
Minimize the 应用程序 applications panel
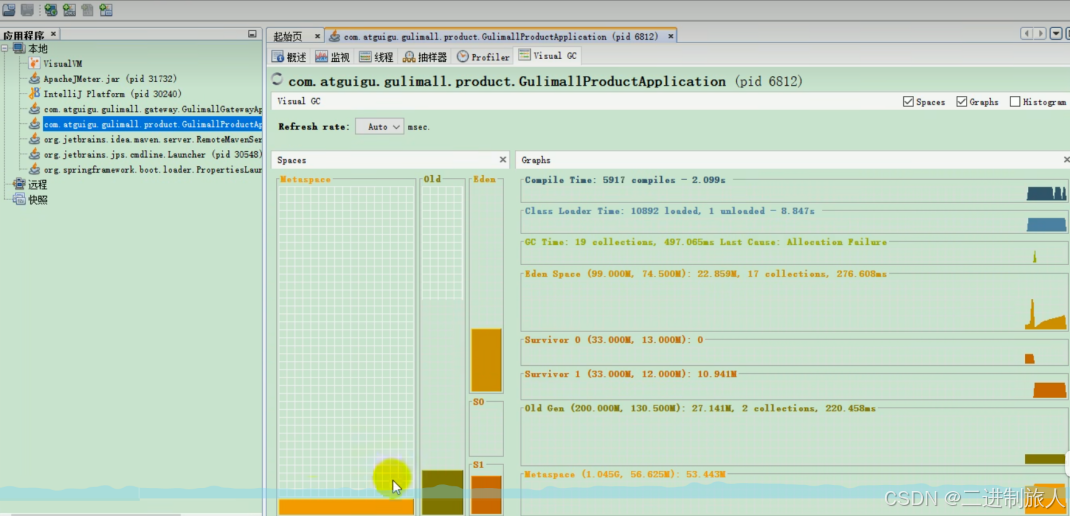[x=252, y=34]
